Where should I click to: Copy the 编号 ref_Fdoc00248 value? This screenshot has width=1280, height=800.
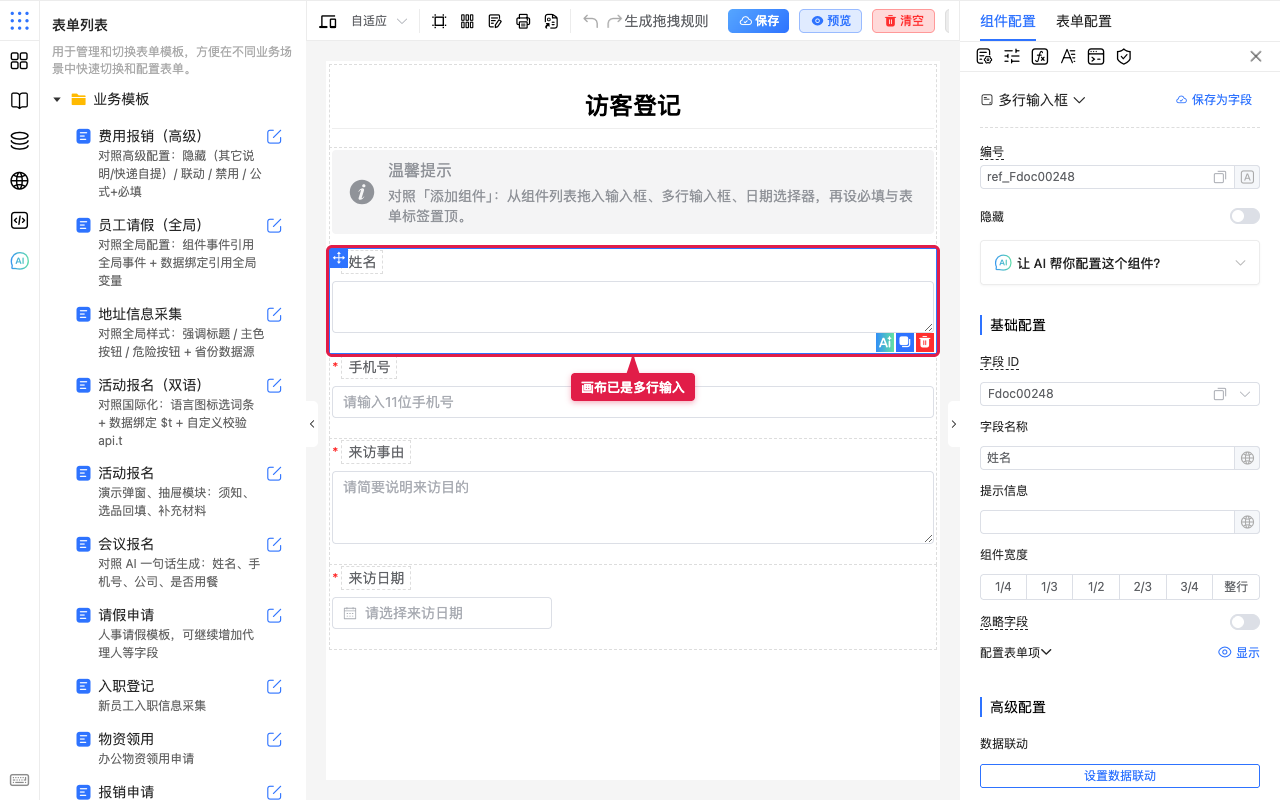coord(1220,177)
